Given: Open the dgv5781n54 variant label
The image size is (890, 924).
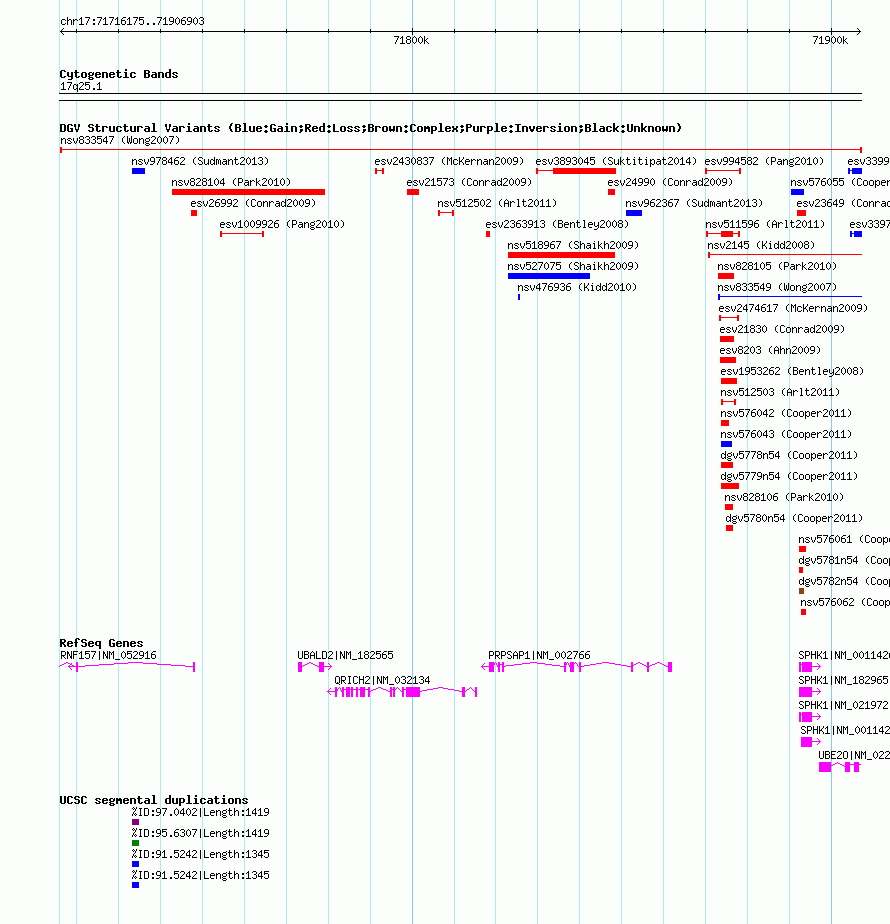Looking at the screenshot, I should click(843, 561).
